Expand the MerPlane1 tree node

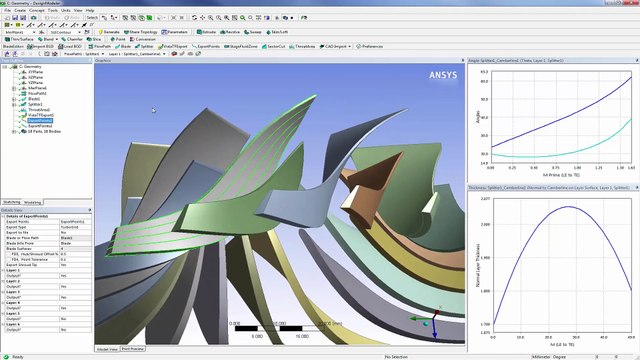click(x=14, y=88)
